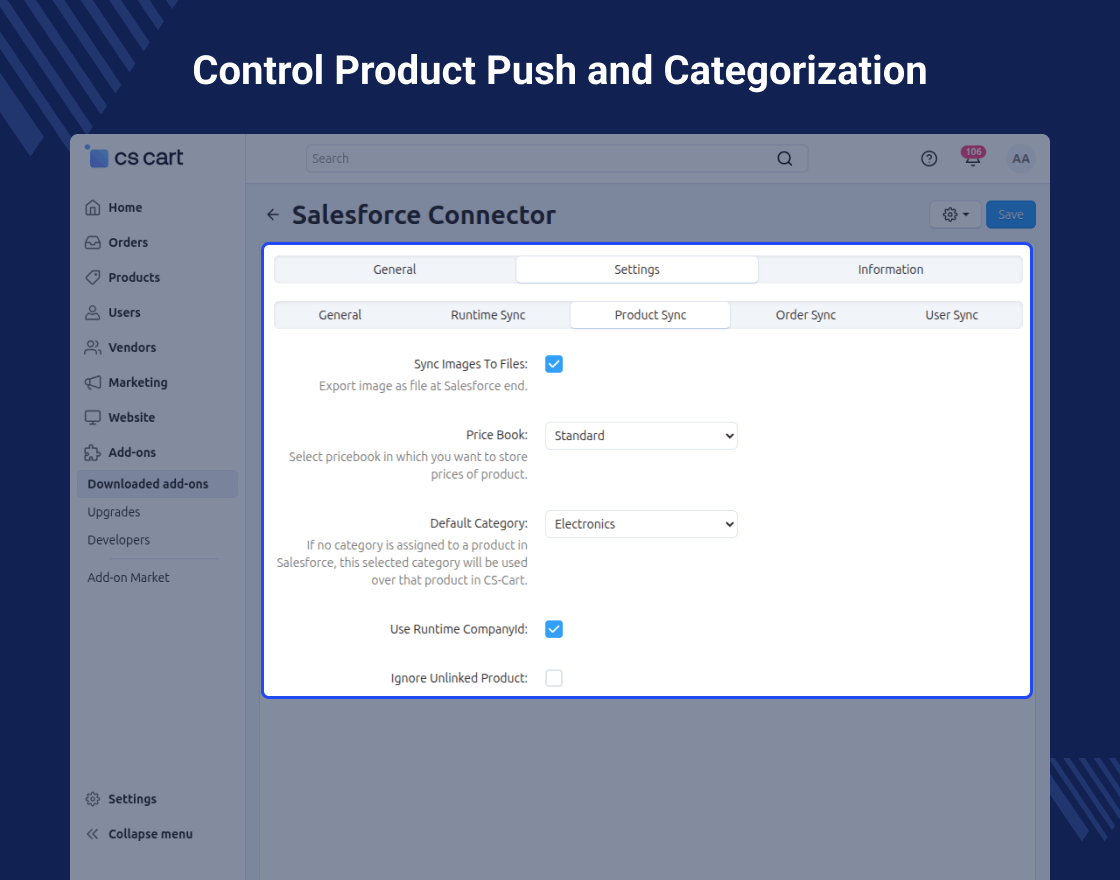Go back using the arrow beside Salesforce Connector
This screenshot has height=880, width=1120.
(x=273, y=214)
